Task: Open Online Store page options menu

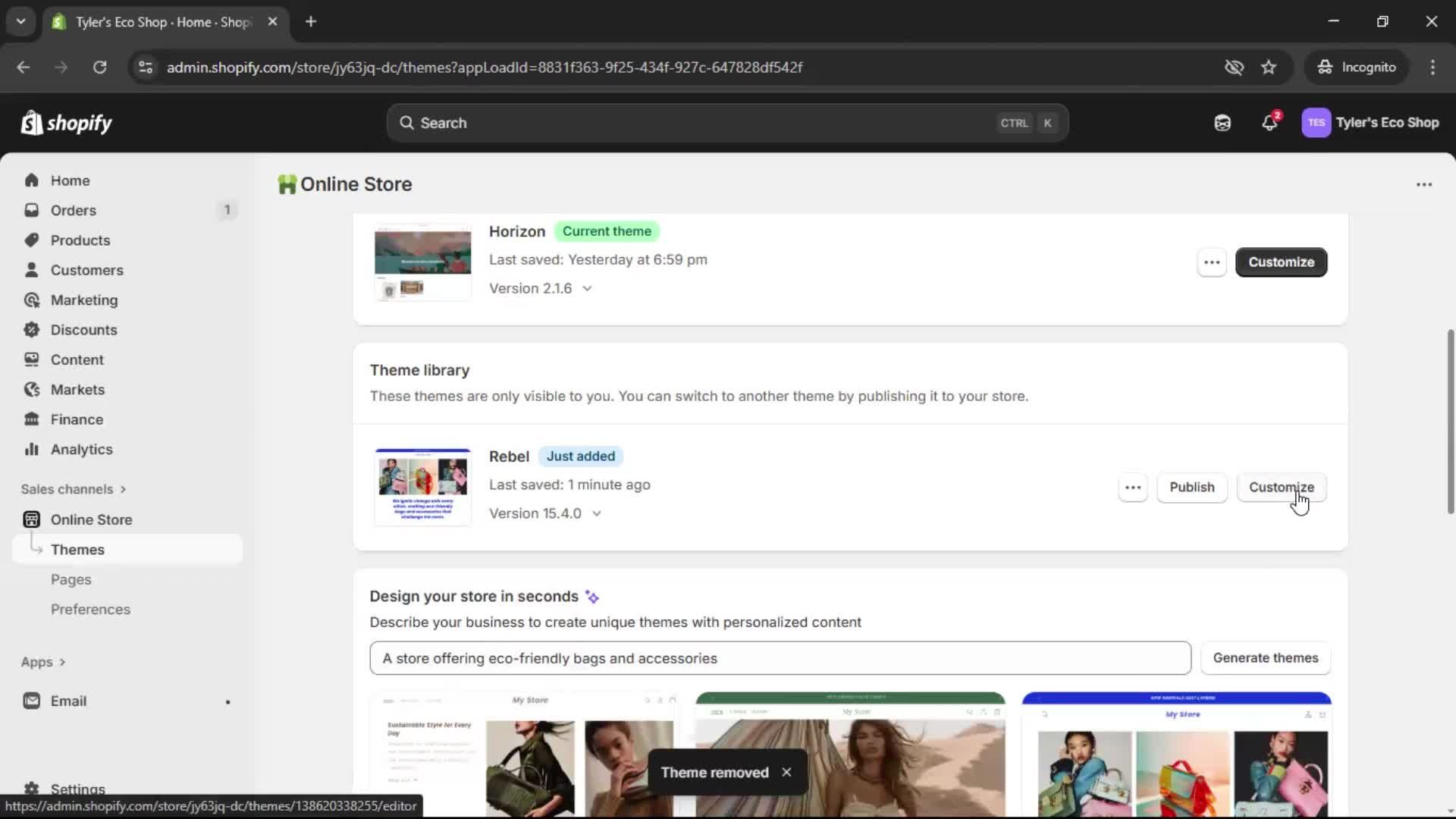Action: [x=1423, y=184]
